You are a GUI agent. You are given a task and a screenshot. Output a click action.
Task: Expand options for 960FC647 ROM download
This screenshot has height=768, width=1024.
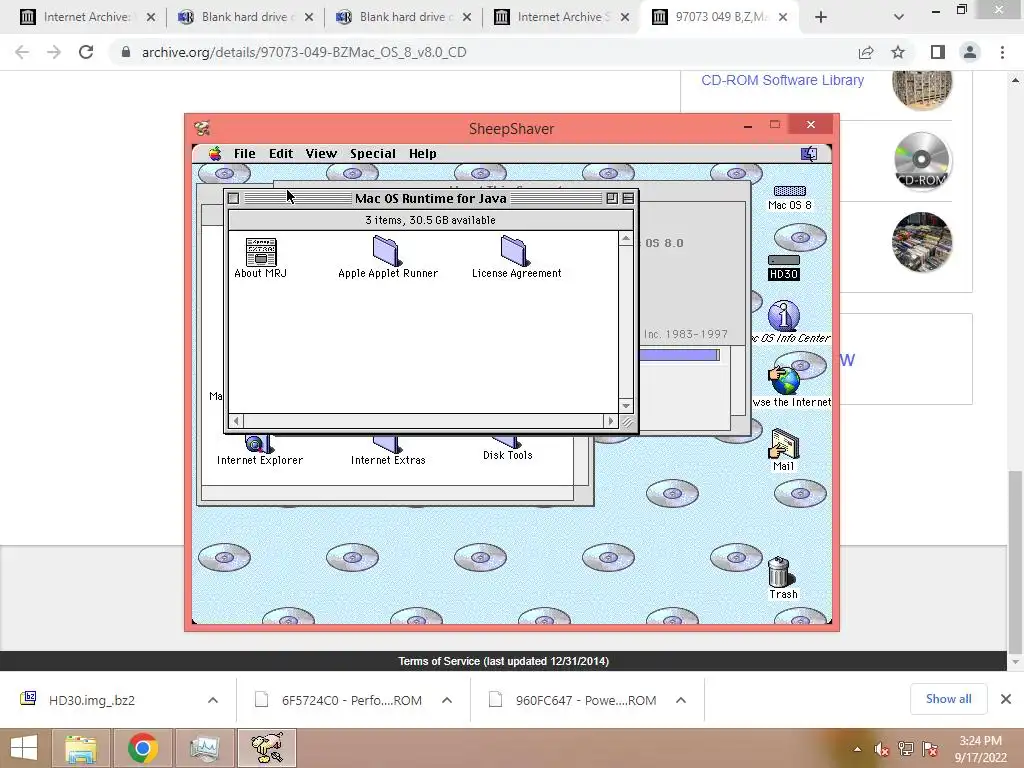(680, 700)
